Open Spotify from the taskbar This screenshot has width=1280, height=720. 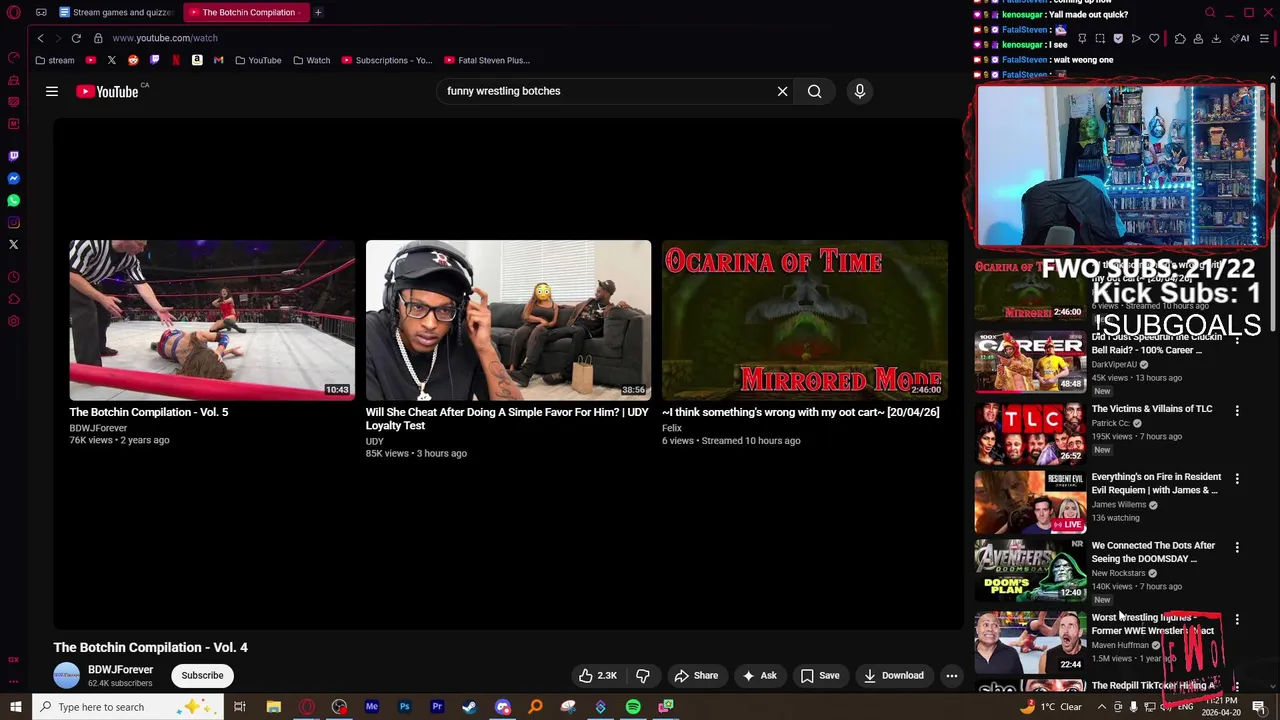coord(633,707)
